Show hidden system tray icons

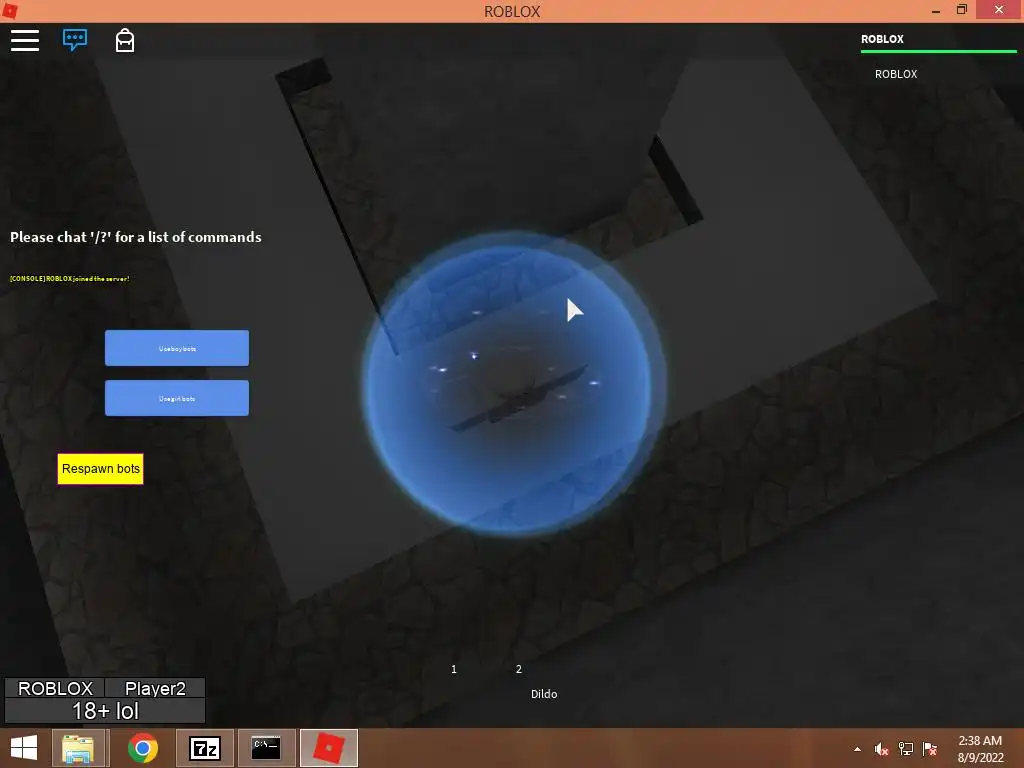click(x=857, y=749)
